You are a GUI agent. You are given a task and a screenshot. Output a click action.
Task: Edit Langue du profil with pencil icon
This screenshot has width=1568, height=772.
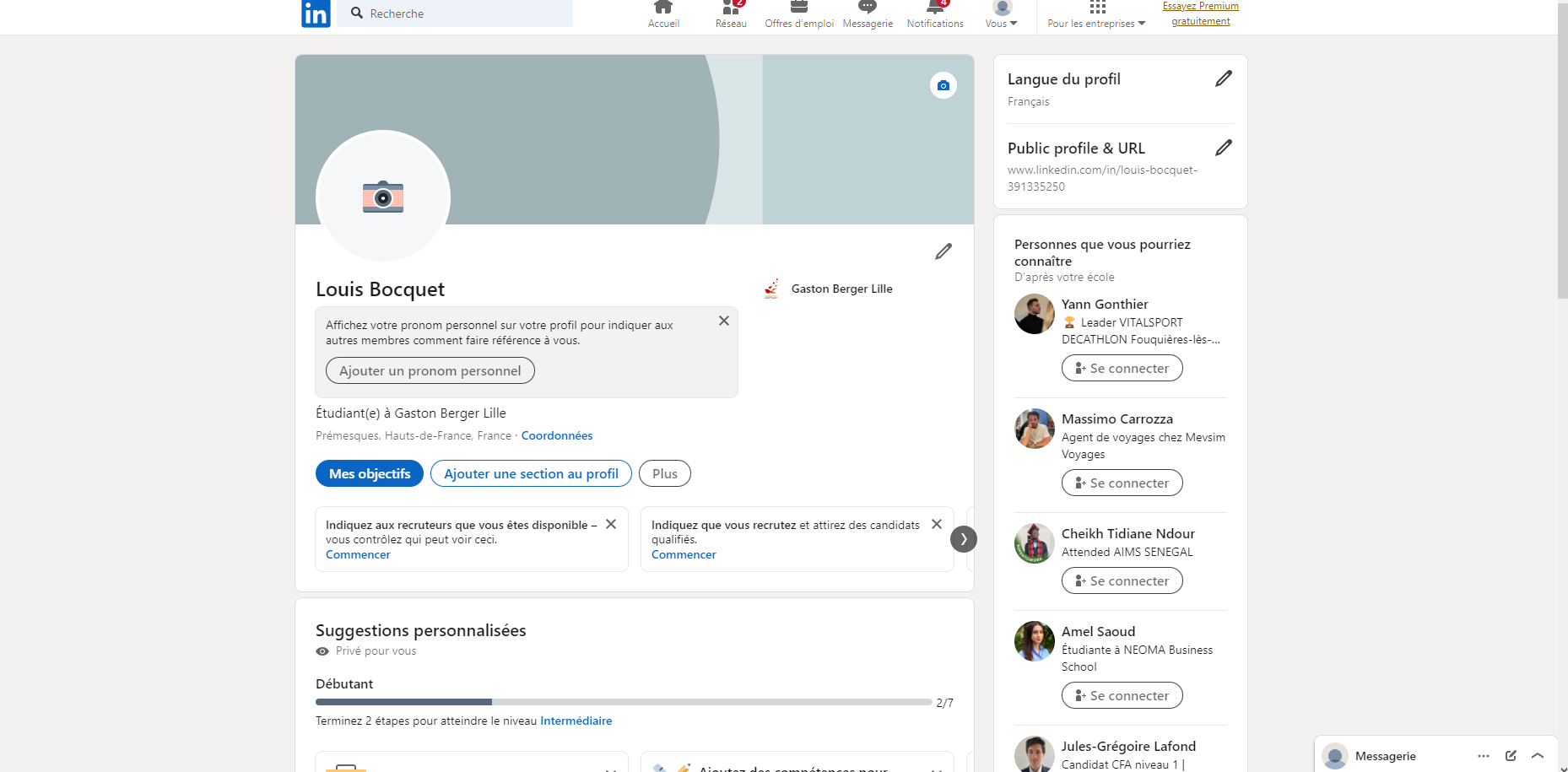coord(1223,79)
